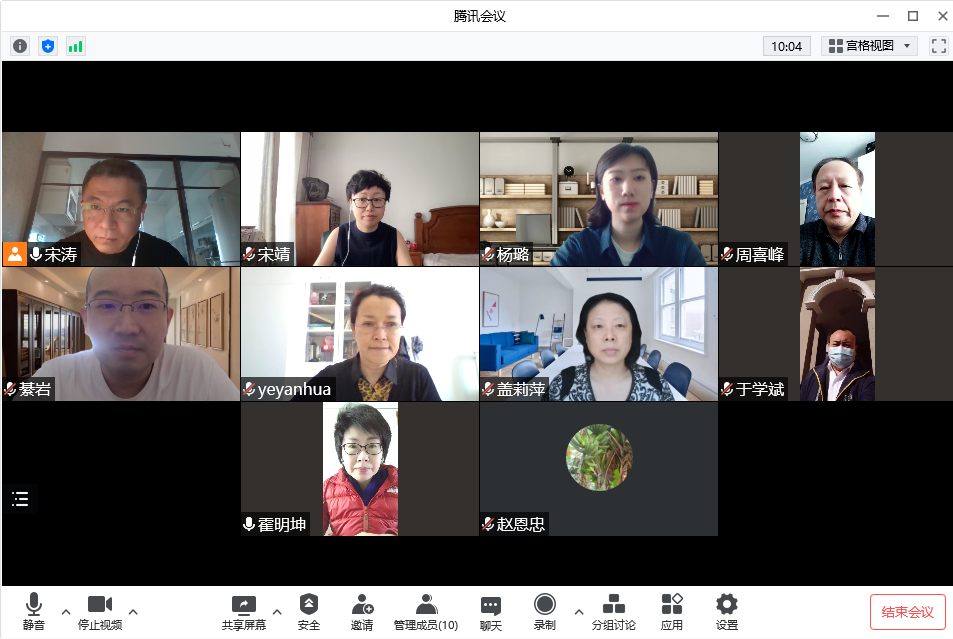The width and height of the screenshot is (953, 639).
Task: Select 杨璐's video tile
Action: 598,199
